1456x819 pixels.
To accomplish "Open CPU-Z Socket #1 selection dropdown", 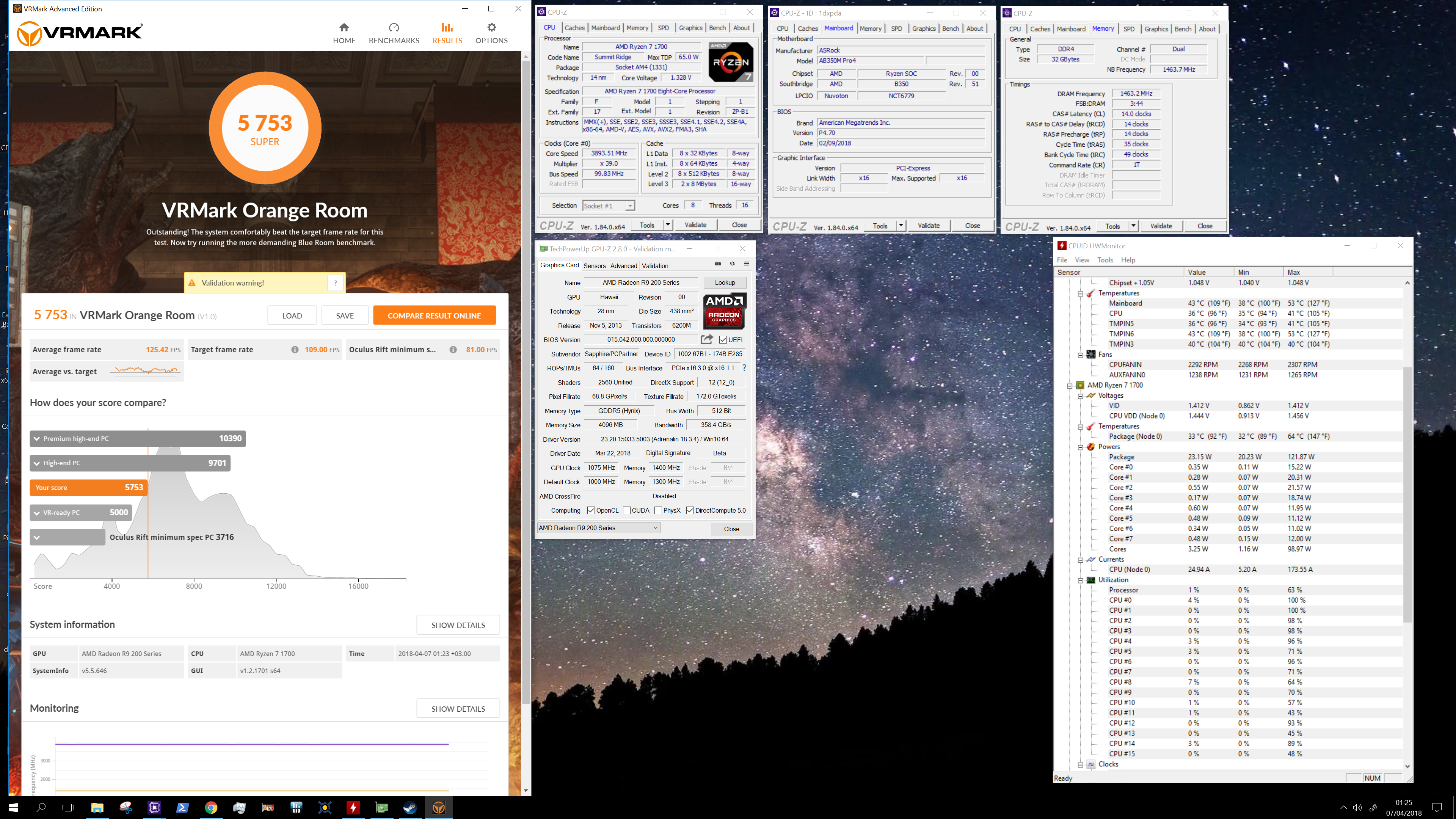I will 609,206.
